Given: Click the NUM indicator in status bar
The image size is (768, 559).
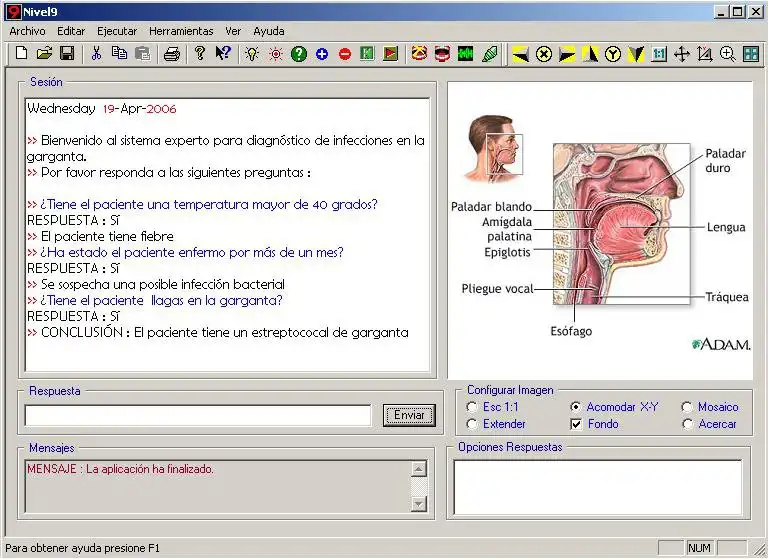Looking at the screenshot, I should (x=699, y=548).
